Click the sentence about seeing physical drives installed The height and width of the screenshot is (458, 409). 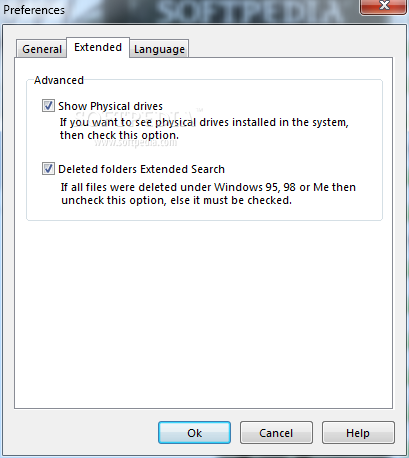[x=204, y=122]
